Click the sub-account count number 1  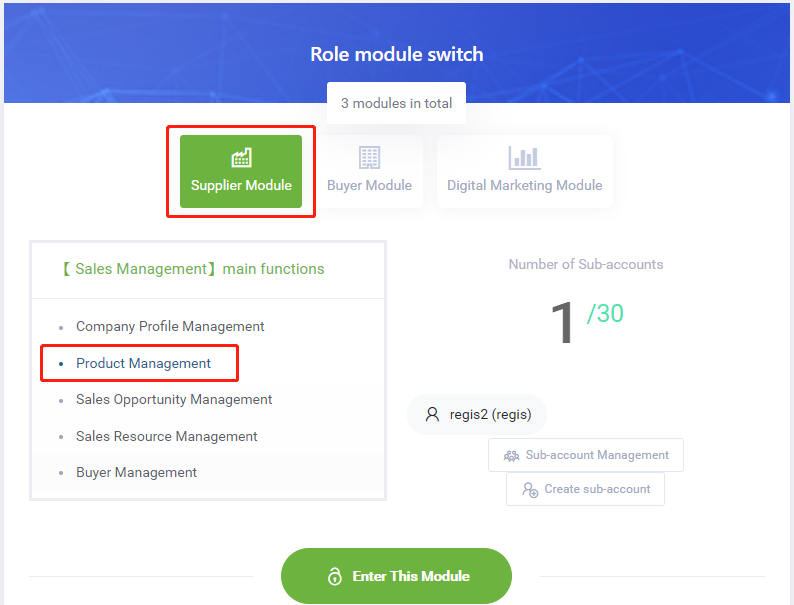[563, 322]
